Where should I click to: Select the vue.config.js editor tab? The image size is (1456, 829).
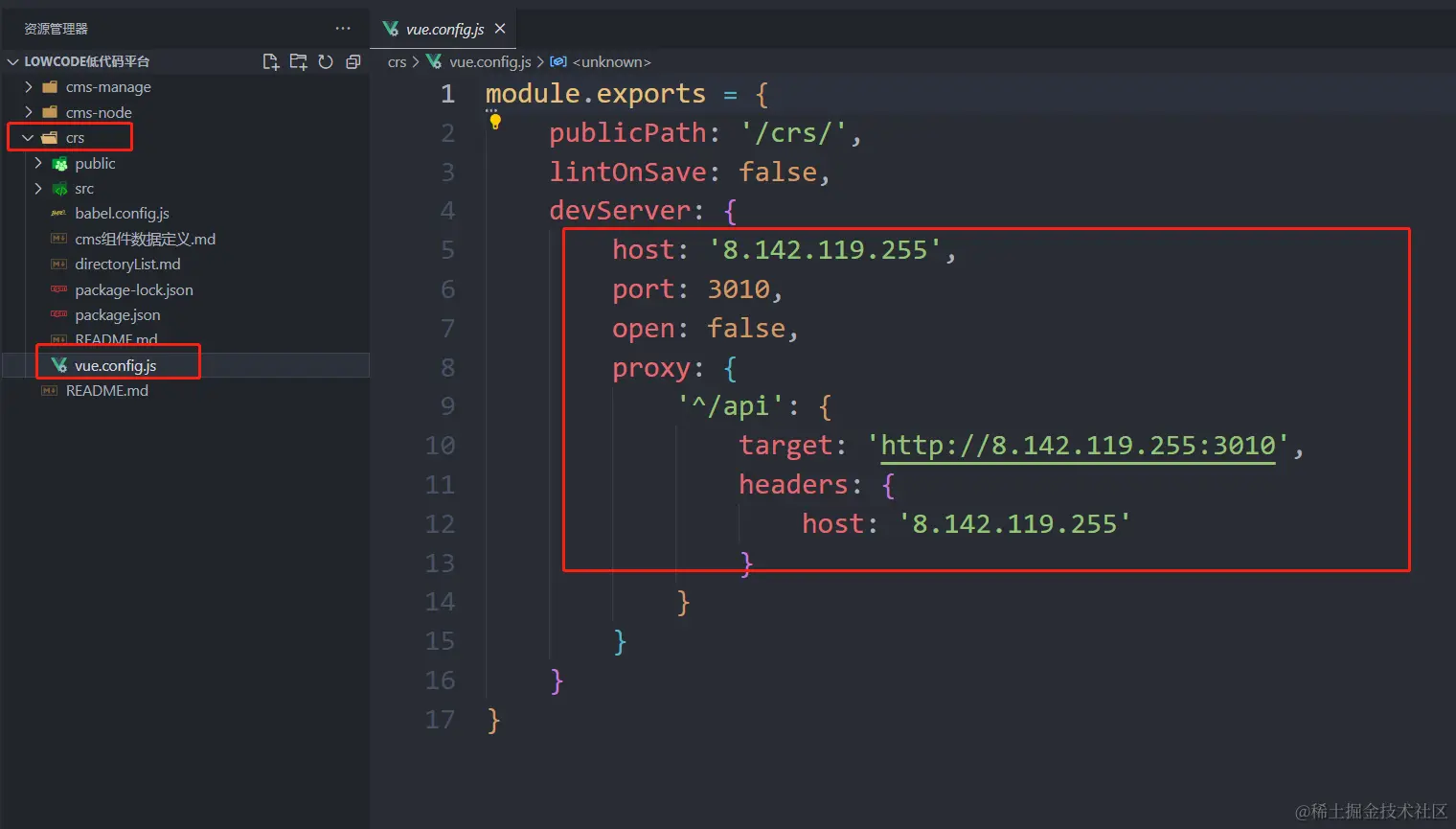tap(444, 29)
